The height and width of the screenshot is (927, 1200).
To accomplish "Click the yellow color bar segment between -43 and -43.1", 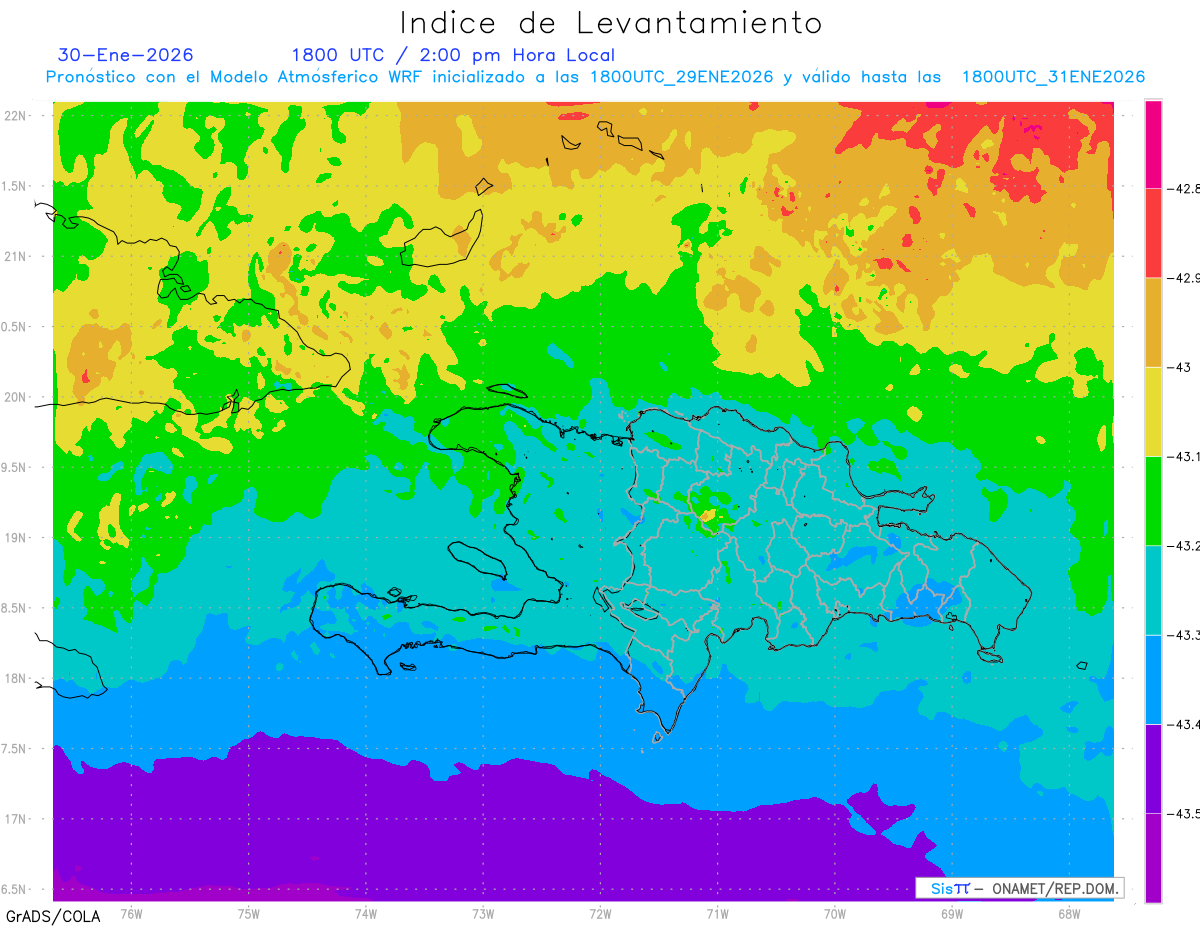I will click(1153, 411).
